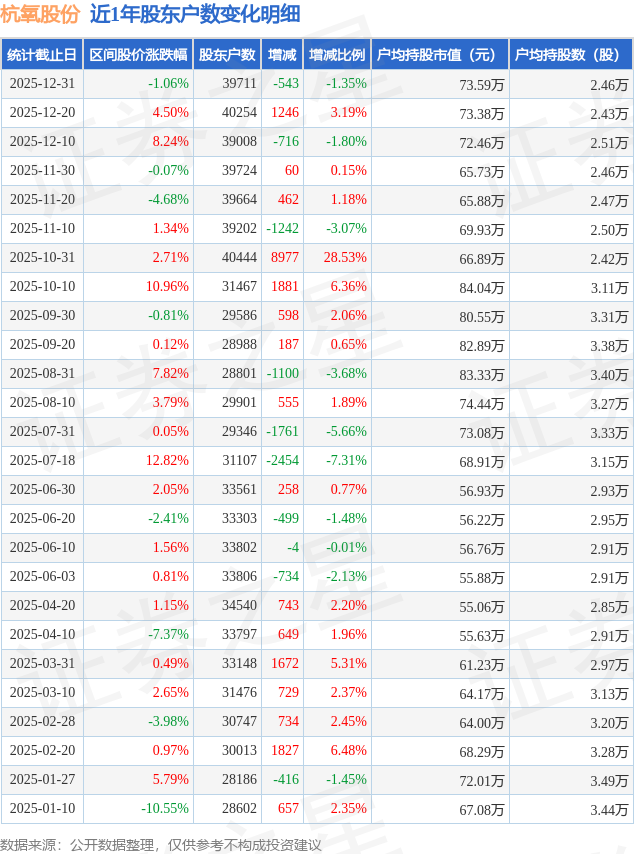Click the 2025-01-10 date cell
Viewport: 634px width, 854px height.
[42, 809]
